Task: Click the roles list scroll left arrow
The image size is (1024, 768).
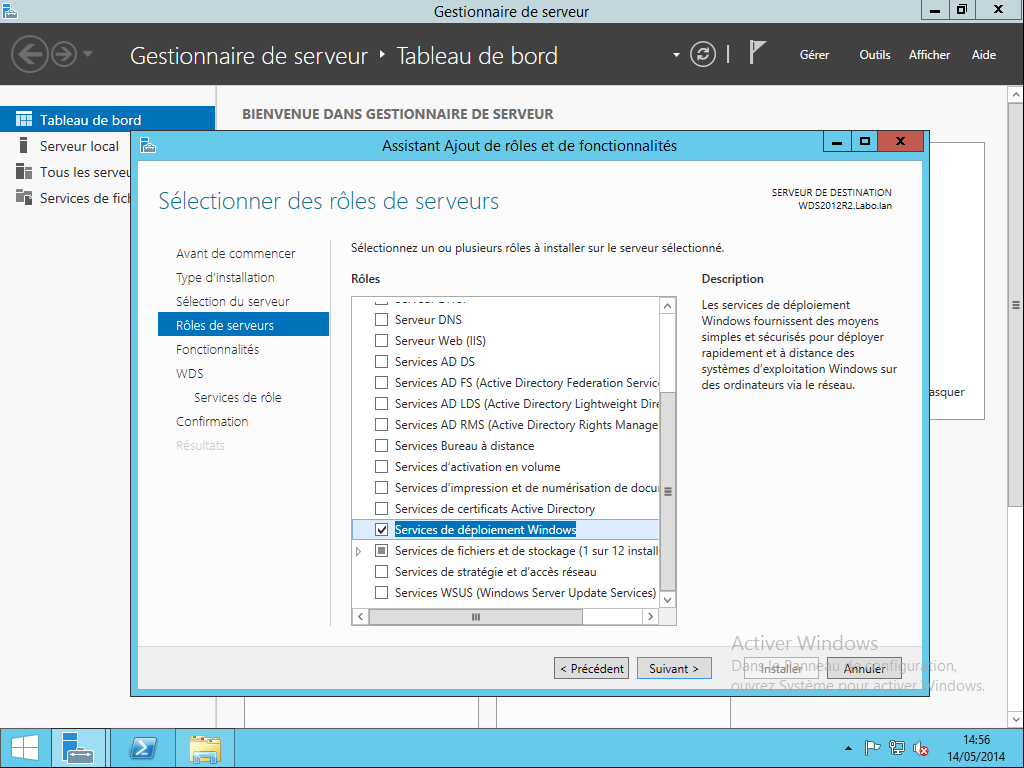Action: tap(360, 616)
